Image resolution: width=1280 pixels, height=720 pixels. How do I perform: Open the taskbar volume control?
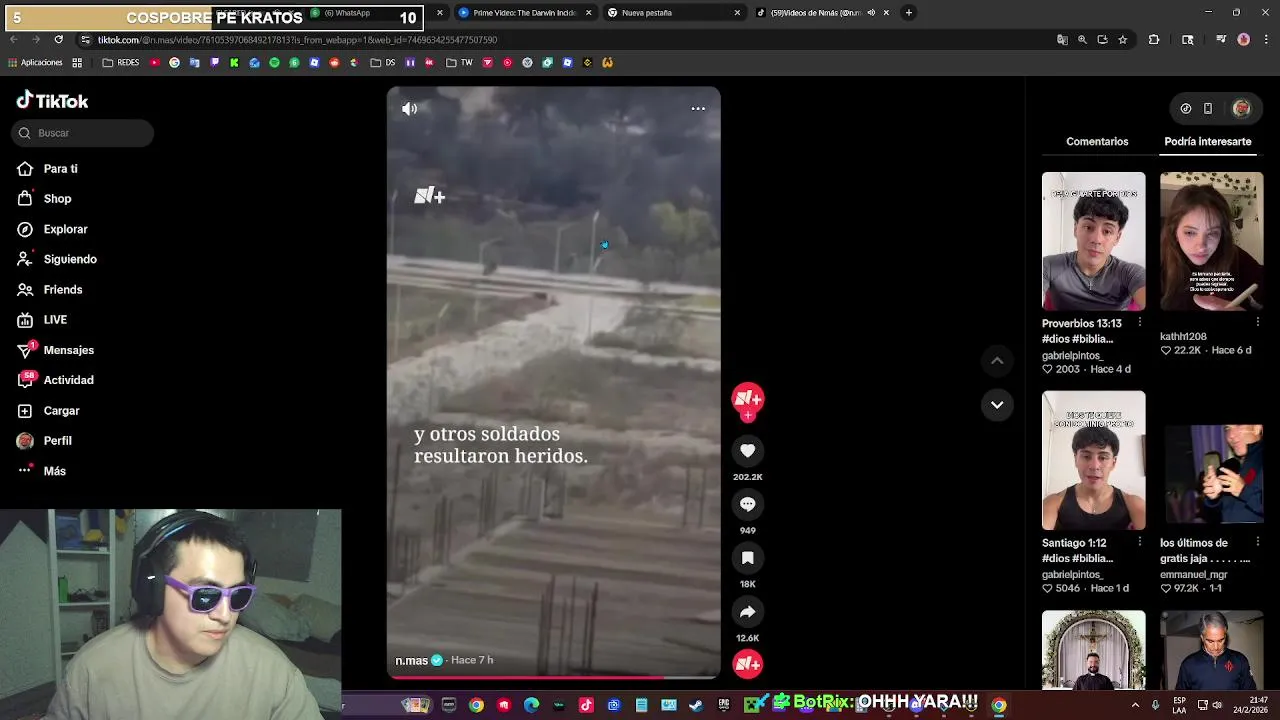point(1217,705)
